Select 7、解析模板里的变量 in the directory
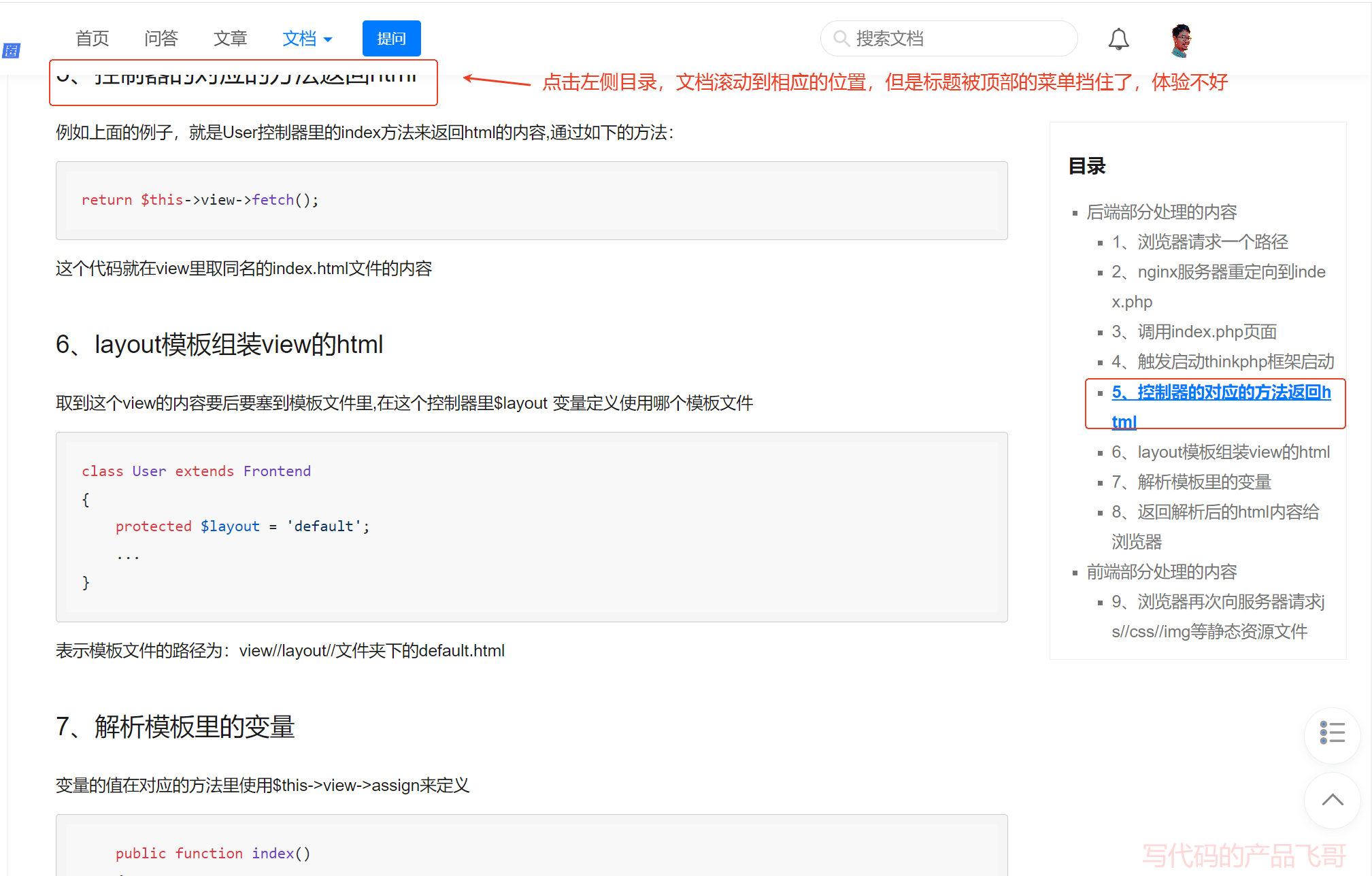Image resolution: width=1372 pixels, height=876 pixels. [x=1191, y=482]
